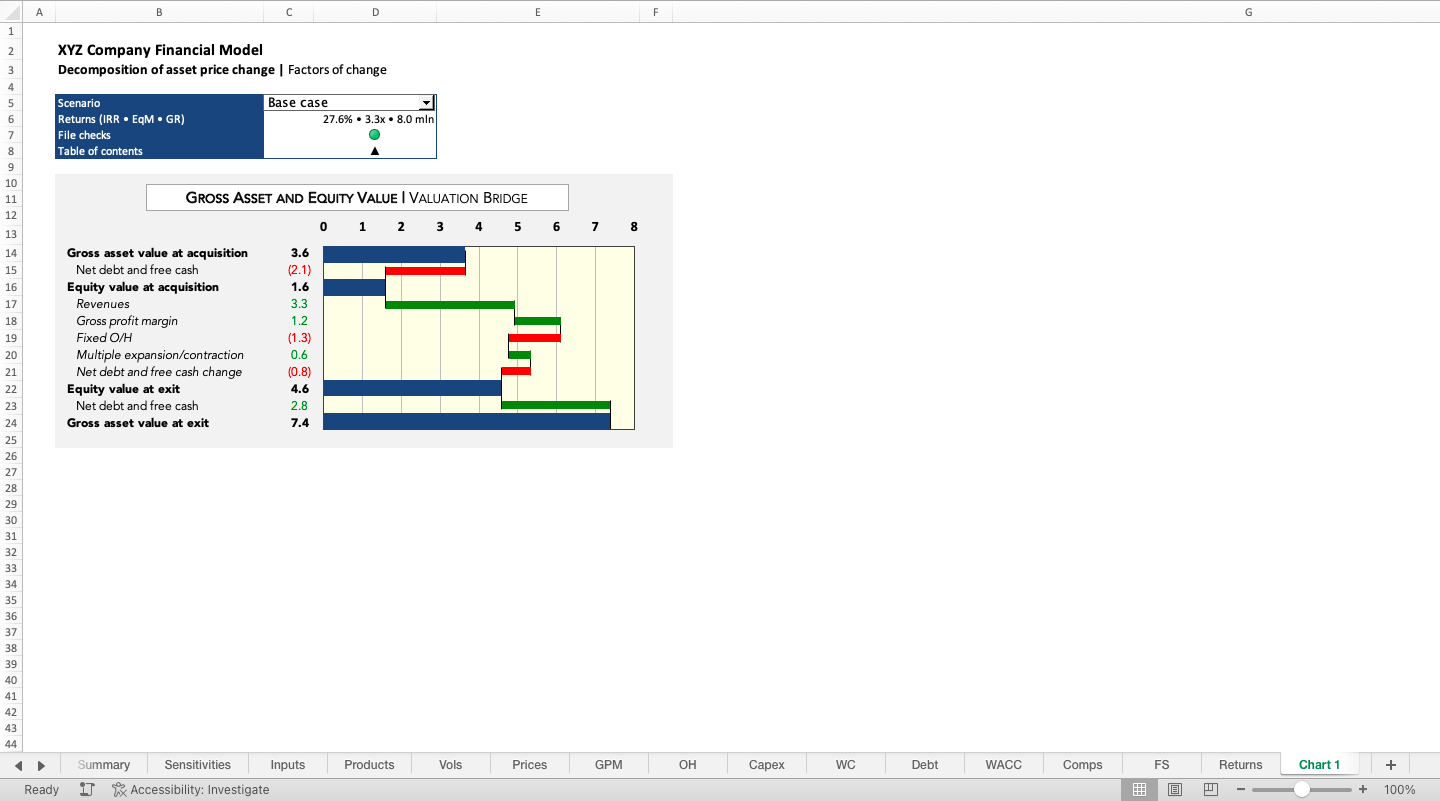Open the FS sheet tab
This screenshot has height=801, width=1440.
[1161, 765]
